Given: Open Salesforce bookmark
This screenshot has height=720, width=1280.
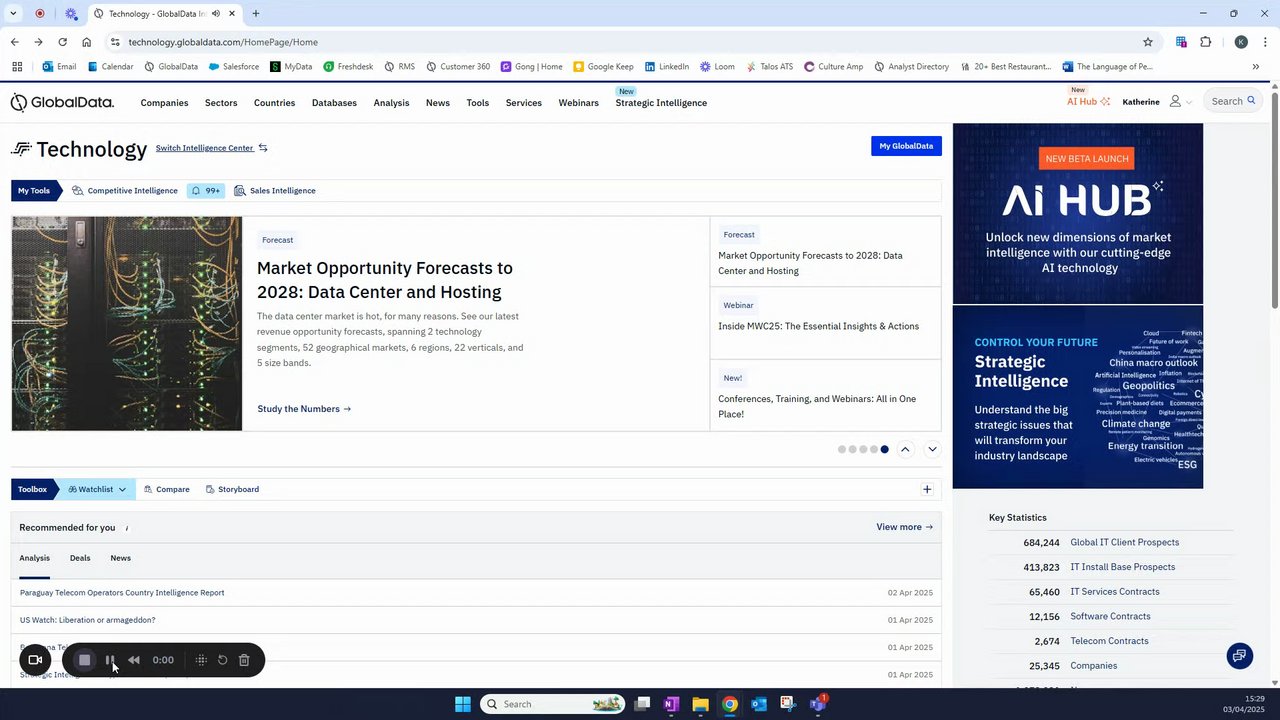Looking at the screenshot, I should pos(233,67).
